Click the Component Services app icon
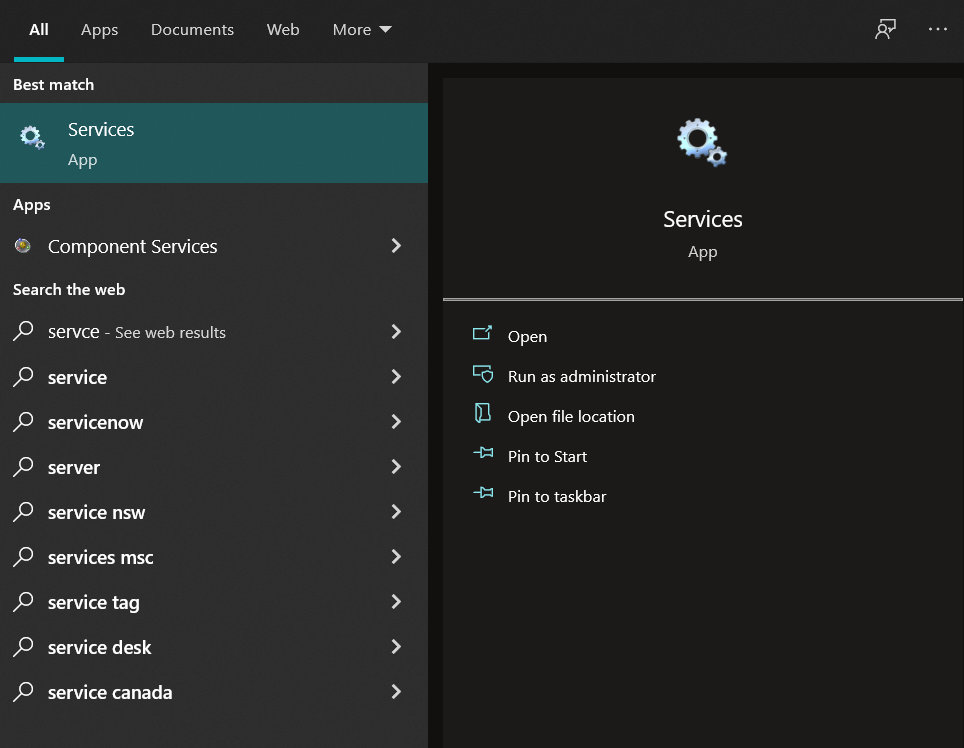Image resolution: width=964 pixels, height=748 pixels. [23, 246]
